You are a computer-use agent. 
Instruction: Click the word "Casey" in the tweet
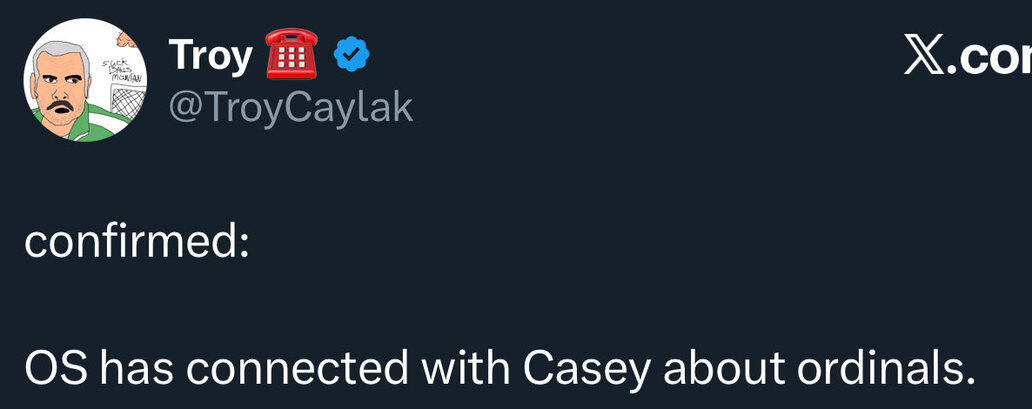(588, 370)
